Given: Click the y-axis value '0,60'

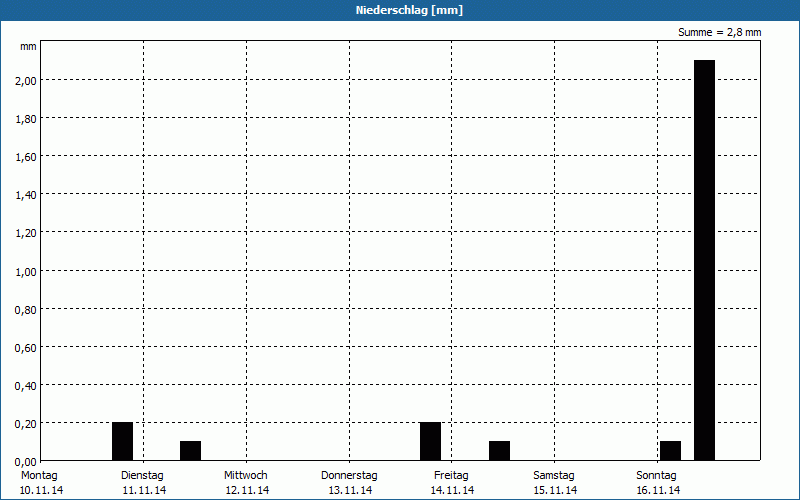Looking at the screenshot, I should 26,347.
